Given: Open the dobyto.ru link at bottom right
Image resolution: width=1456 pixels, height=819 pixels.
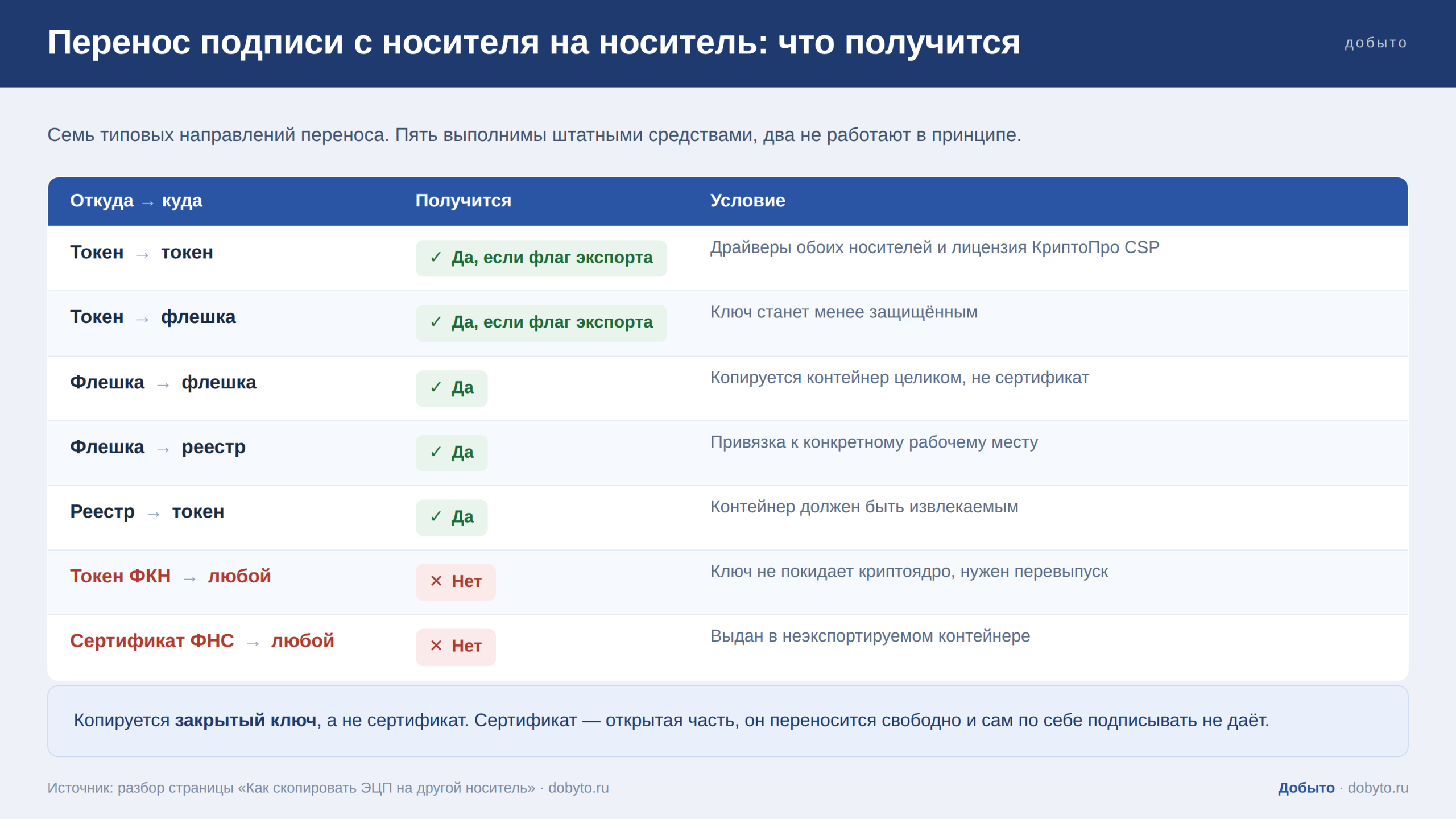Looking at the screenshot, I should pyautogui.click(x=1378, y=788).
